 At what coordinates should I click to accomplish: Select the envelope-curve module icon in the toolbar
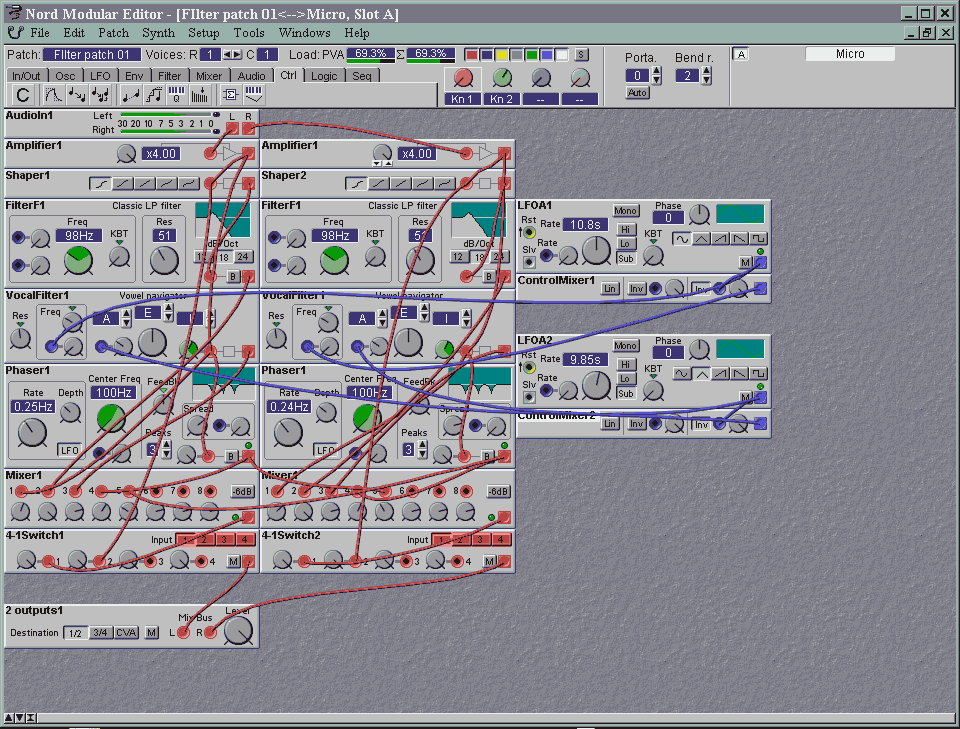pos(53,95)
